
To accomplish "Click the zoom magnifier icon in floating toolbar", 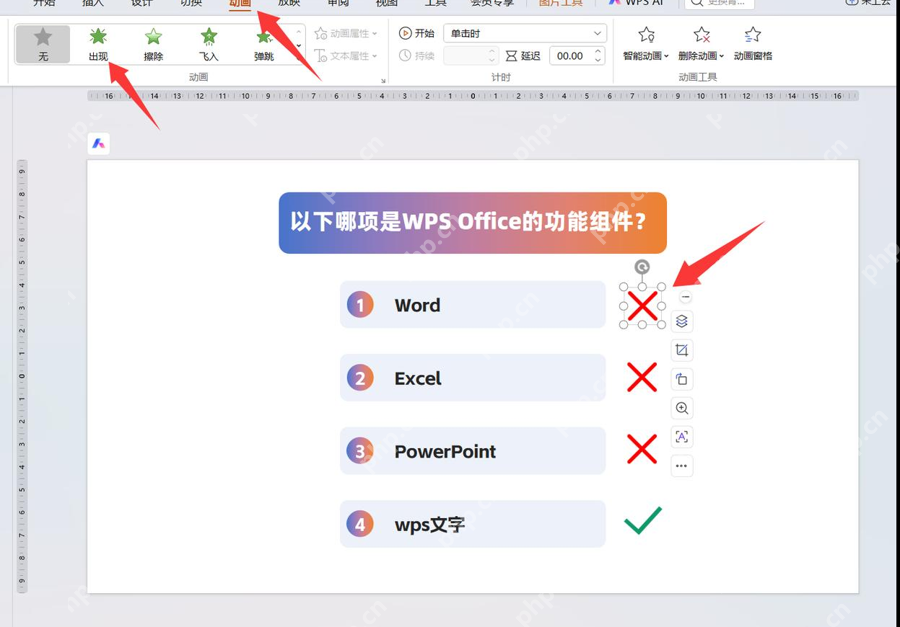I will (x=682, y=408).
